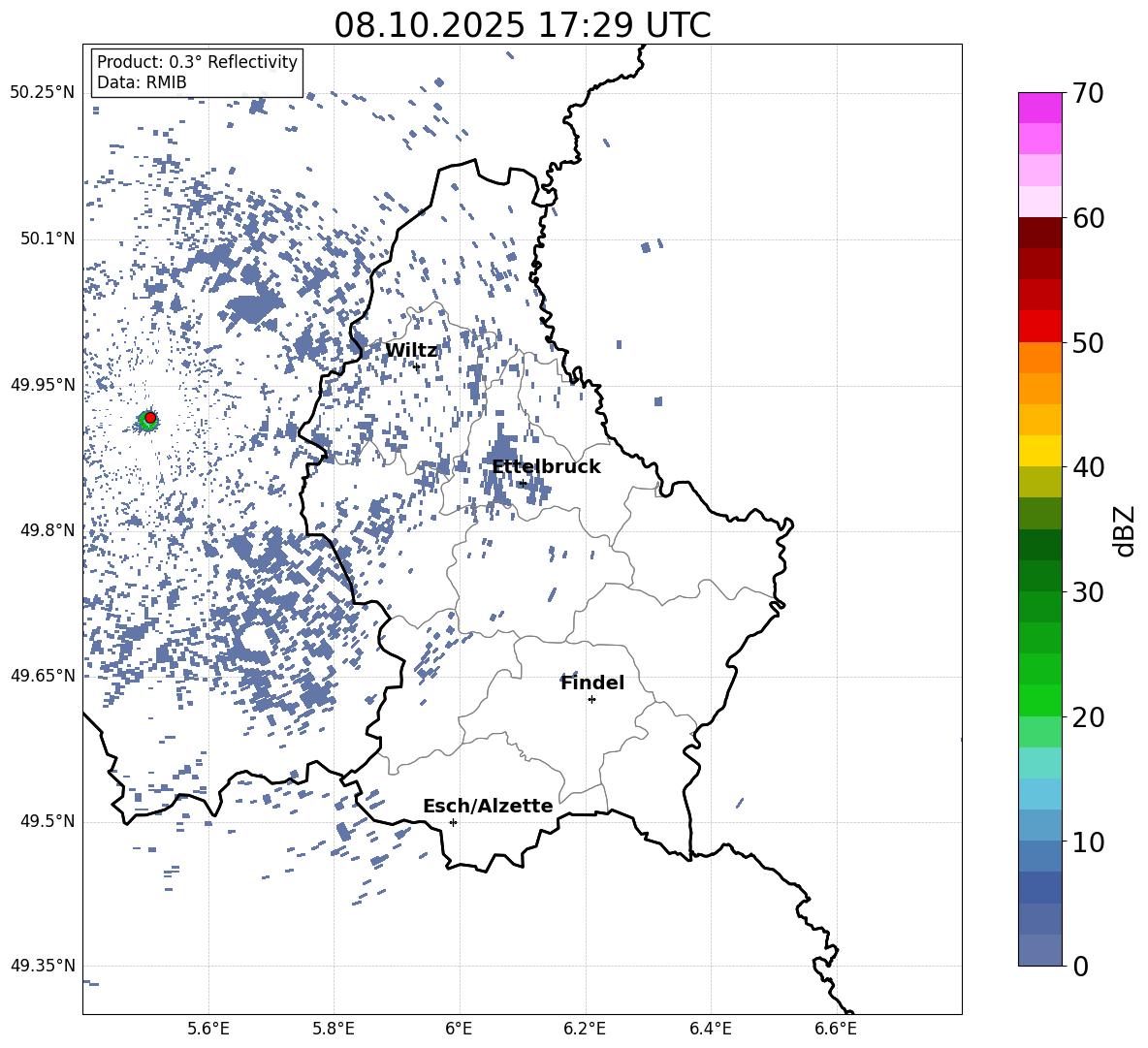
Task: Click the Wiltz cross marker
Action: [x=417, y=366]
